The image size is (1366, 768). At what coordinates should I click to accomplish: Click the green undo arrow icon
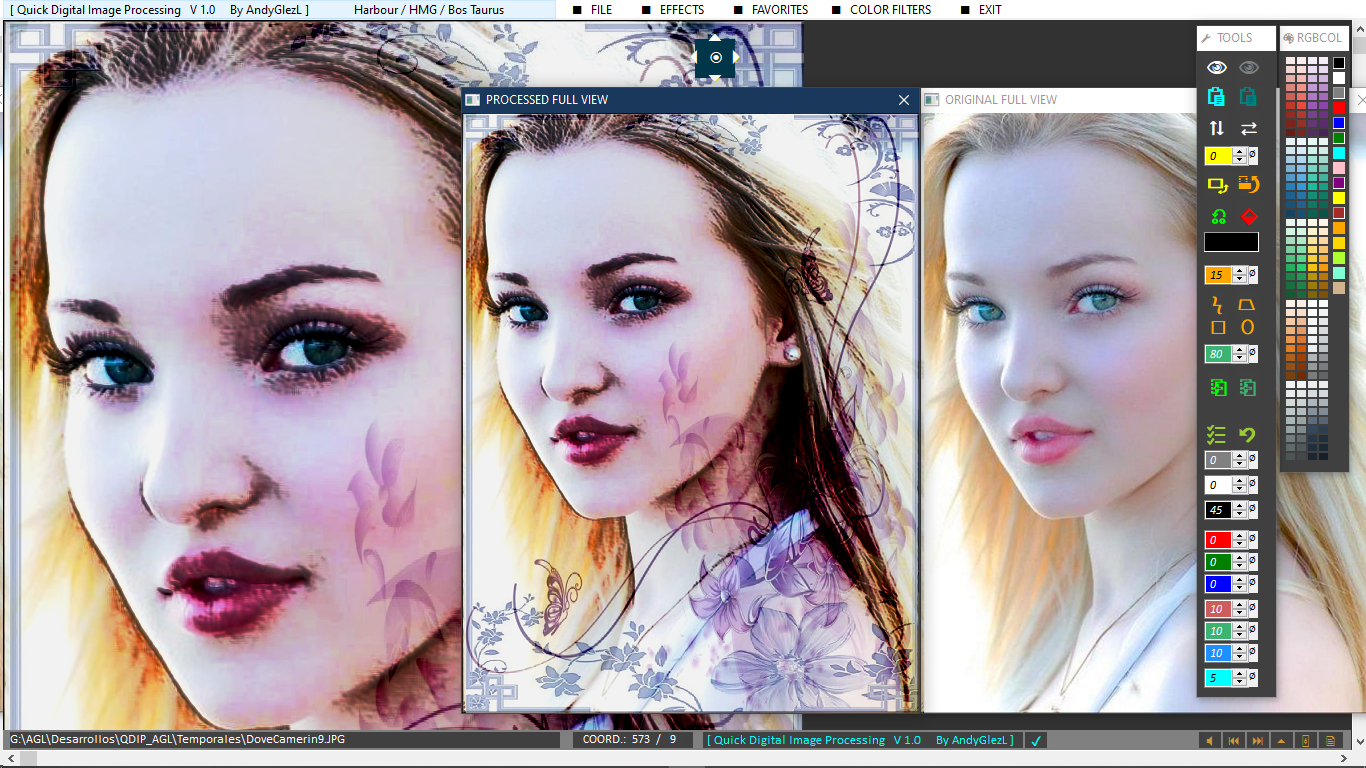point(1248,435)
